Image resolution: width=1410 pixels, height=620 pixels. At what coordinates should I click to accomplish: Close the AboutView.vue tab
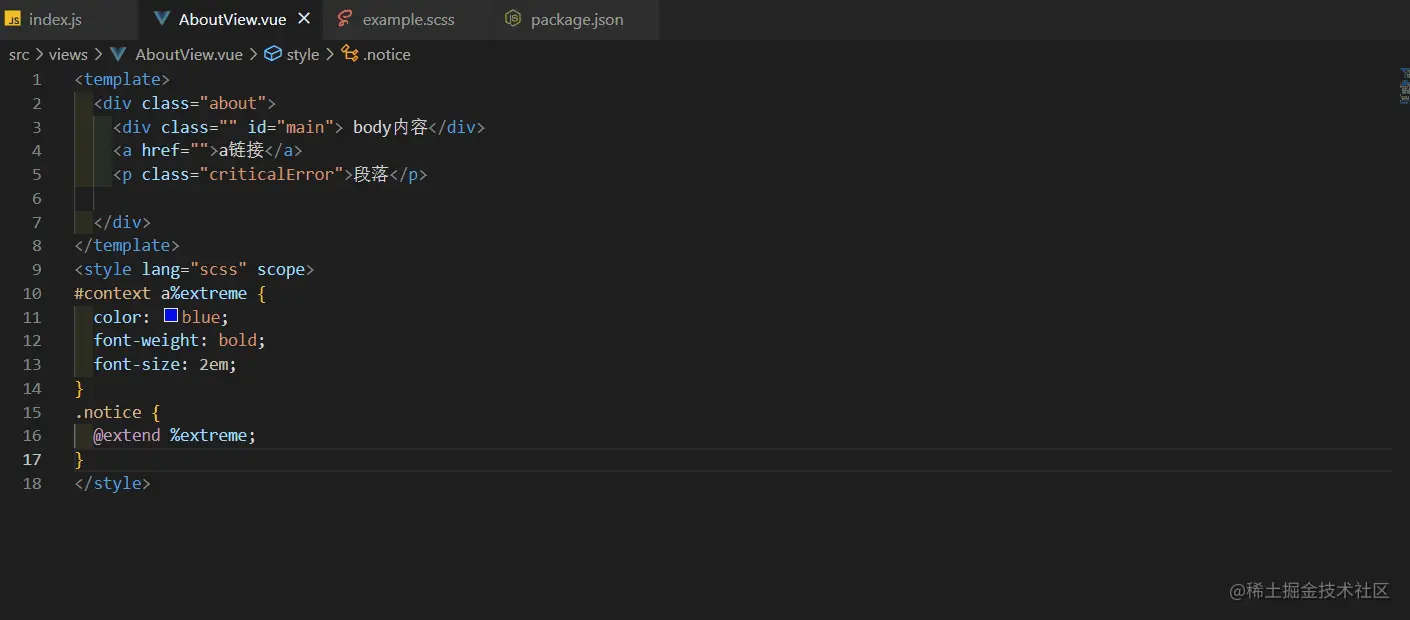304,17
